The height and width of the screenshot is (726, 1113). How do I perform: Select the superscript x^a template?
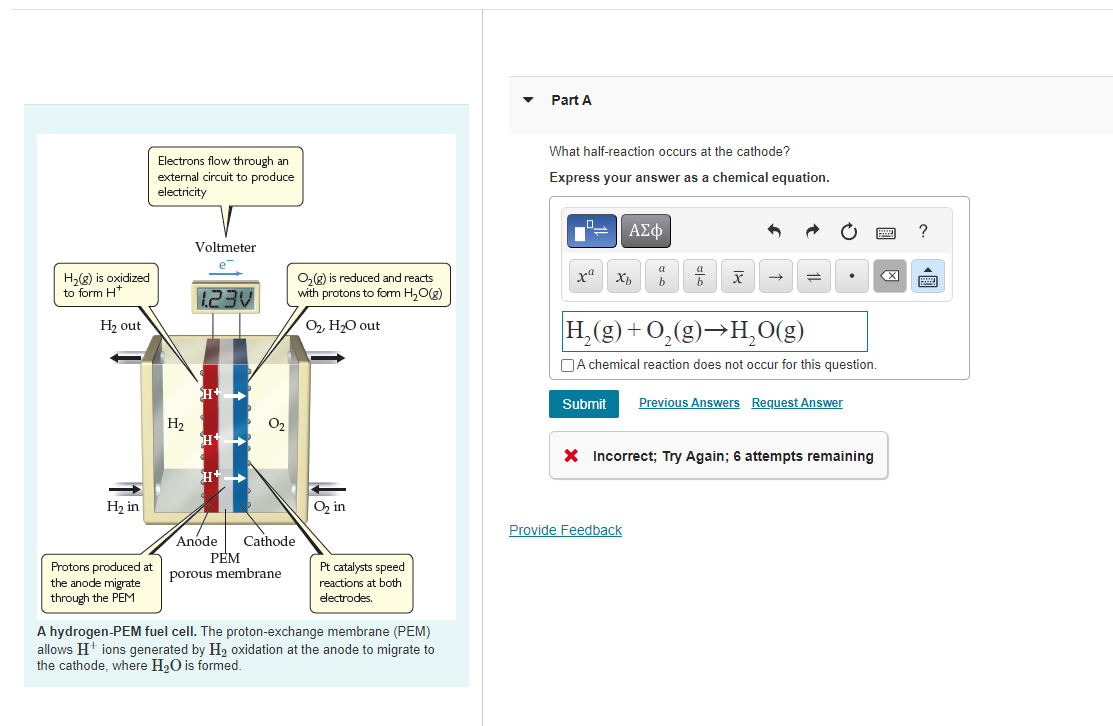(586, 276)
